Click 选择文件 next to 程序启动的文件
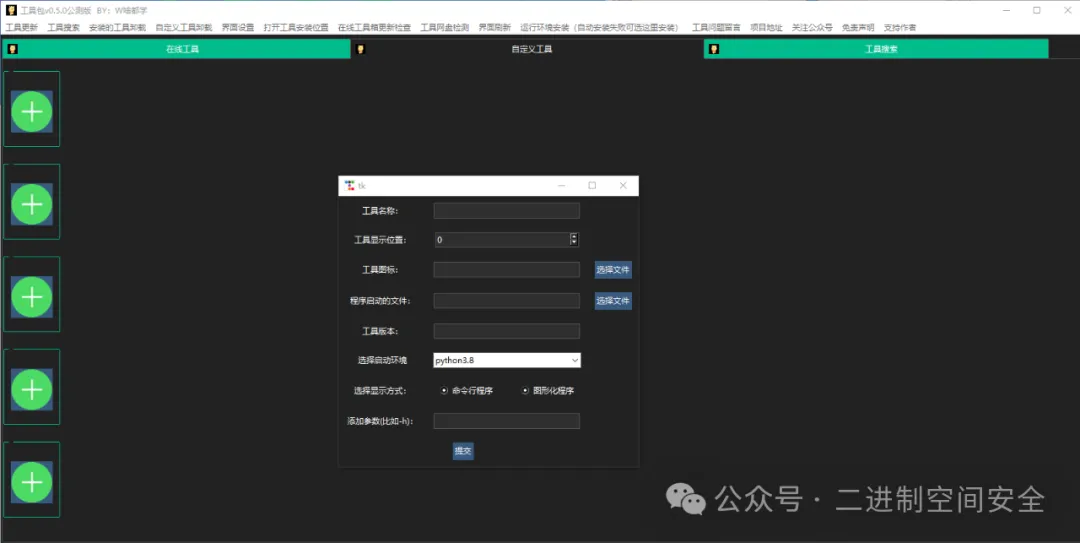The width and height of the screenshot is (1080, 543). tap(613, 301)
